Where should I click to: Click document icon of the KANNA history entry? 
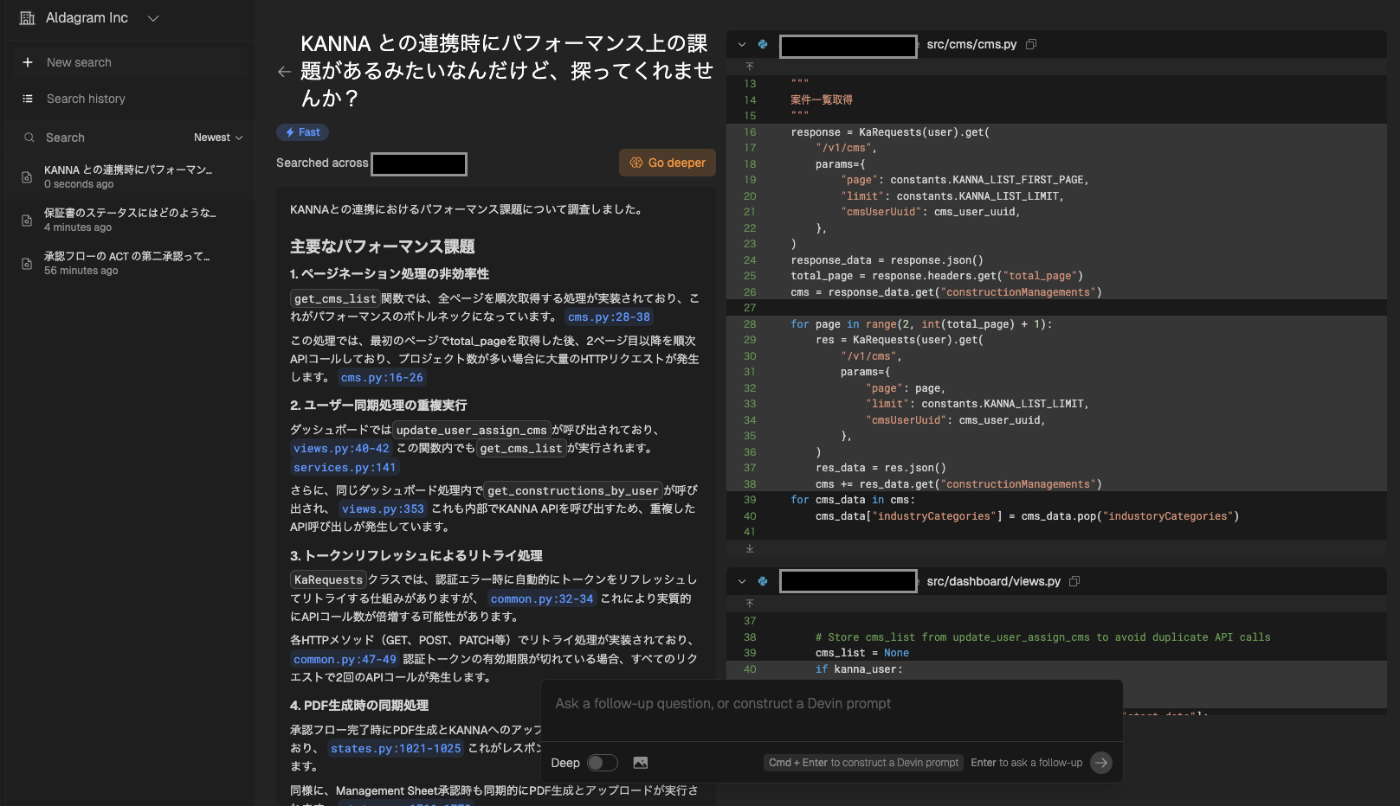[27, 177]
